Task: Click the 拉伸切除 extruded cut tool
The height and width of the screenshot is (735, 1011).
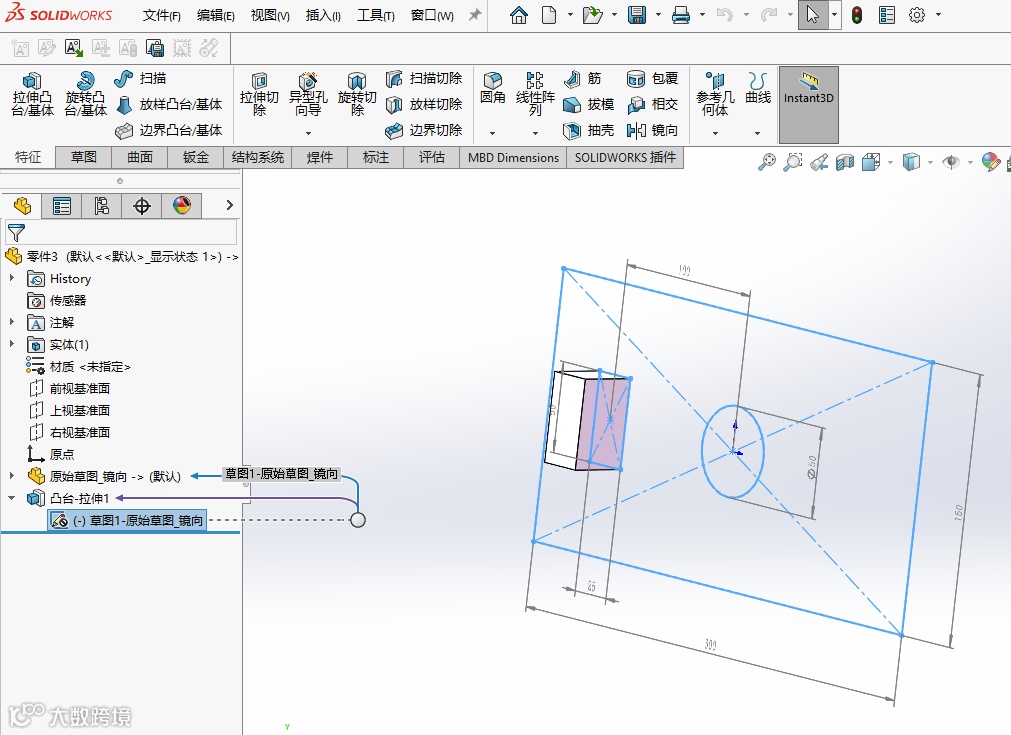Action: coord(259,95)
